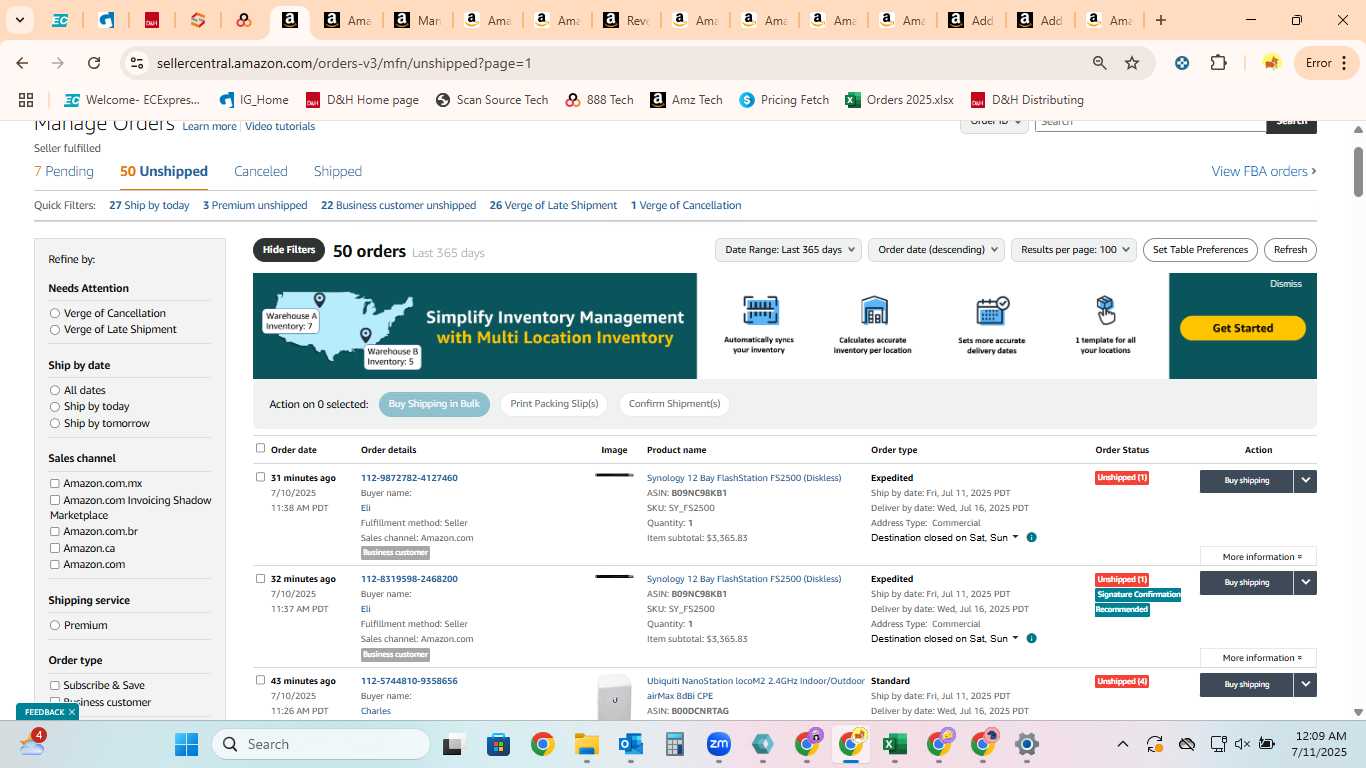
Task: Open a new browser tab with plus
Action: (1161, 20)
